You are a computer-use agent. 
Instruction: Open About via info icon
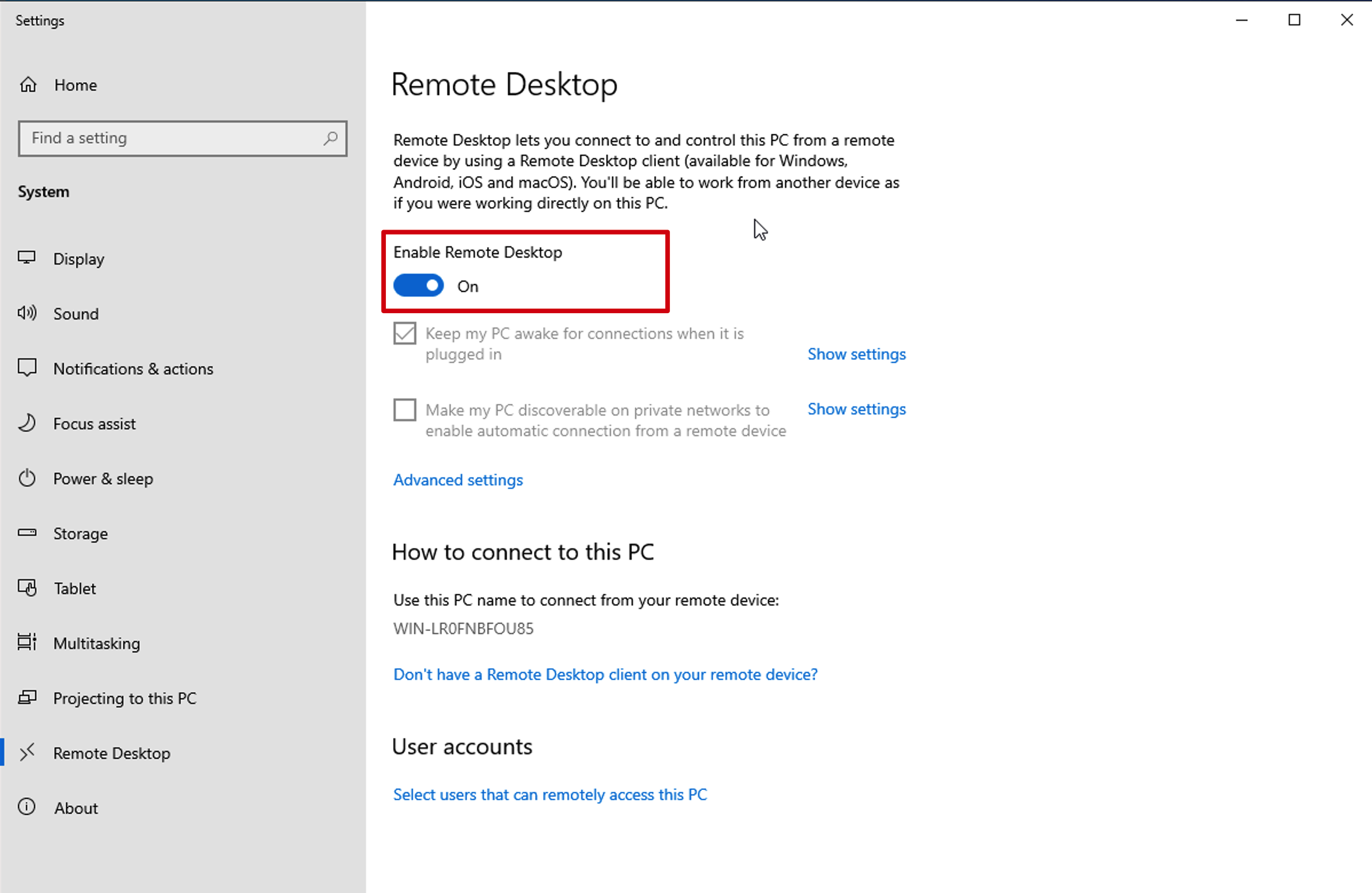click(x=26, y=807)
